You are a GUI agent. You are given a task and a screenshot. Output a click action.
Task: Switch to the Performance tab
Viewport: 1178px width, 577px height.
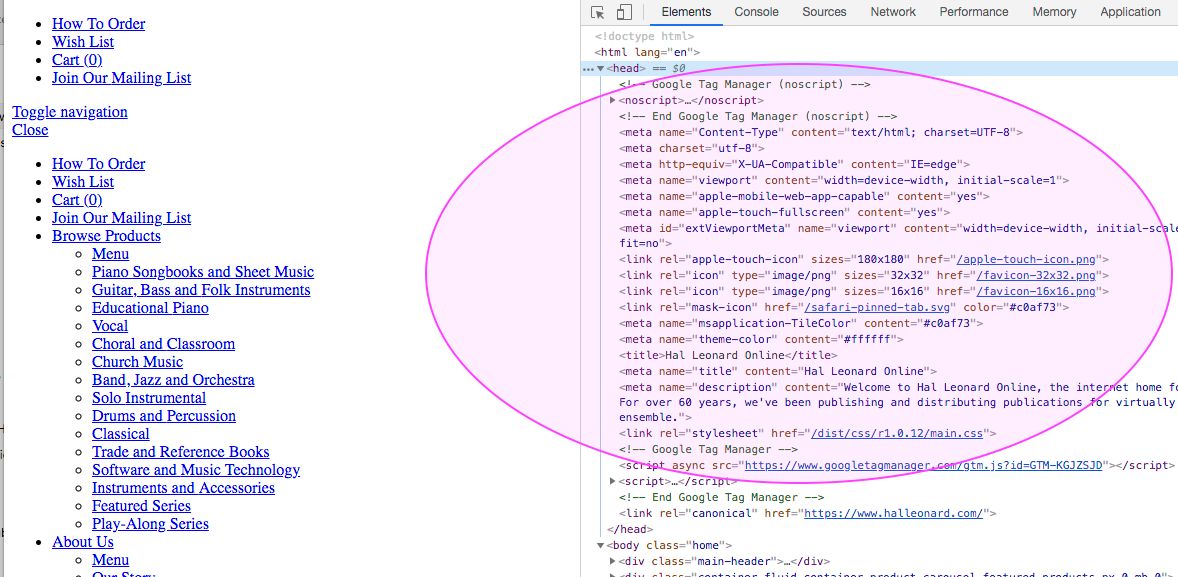[974, 12]
